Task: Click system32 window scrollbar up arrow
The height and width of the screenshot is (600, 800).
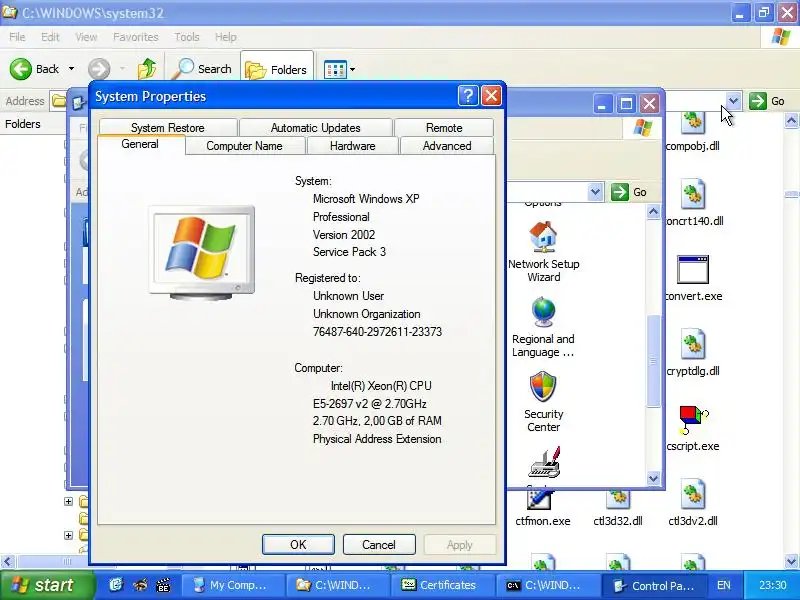Action: (791, 120)
